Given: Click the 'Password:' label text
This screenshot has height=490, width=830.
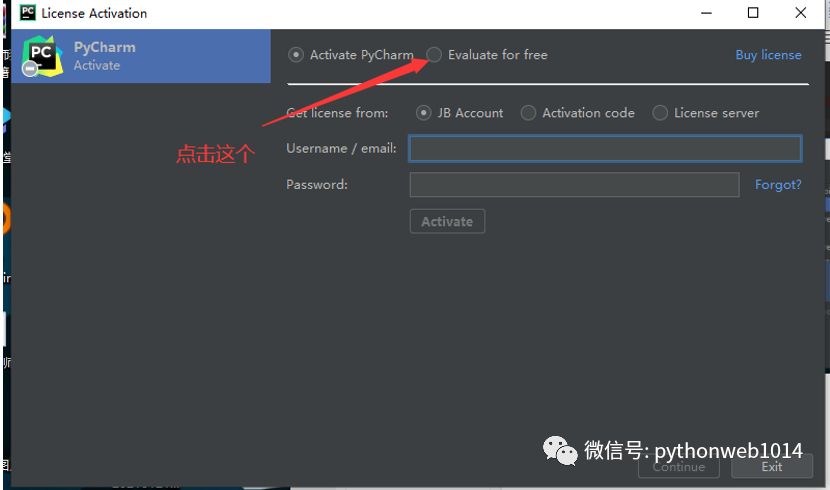Looking at the screenshot, I should pos(317,185).
